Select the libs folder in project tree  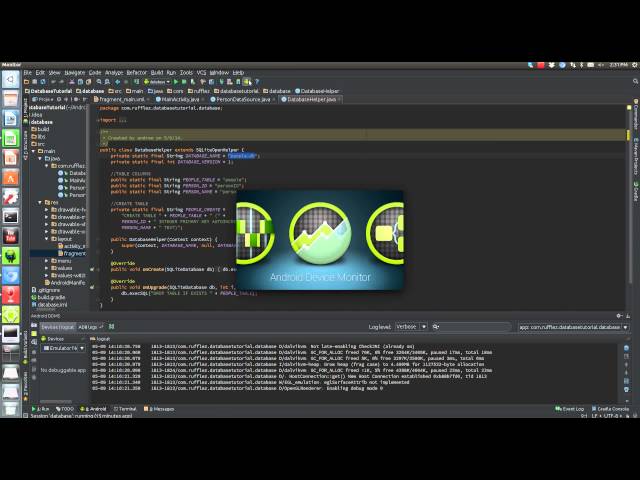click(38, 136)
